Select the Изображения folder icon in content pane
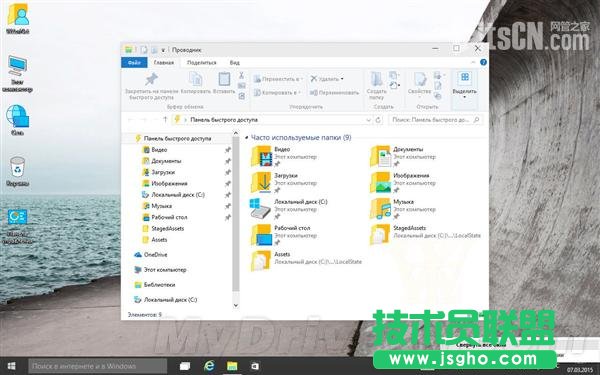The height and width of the screenshot is (375, 600). (380, 183)
